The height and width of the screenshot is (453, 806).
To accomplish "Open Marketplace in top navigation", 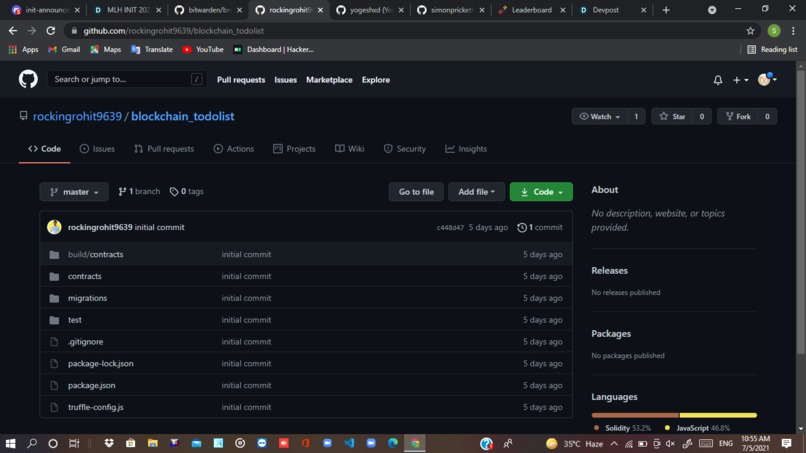I will (x=329, y=80).
